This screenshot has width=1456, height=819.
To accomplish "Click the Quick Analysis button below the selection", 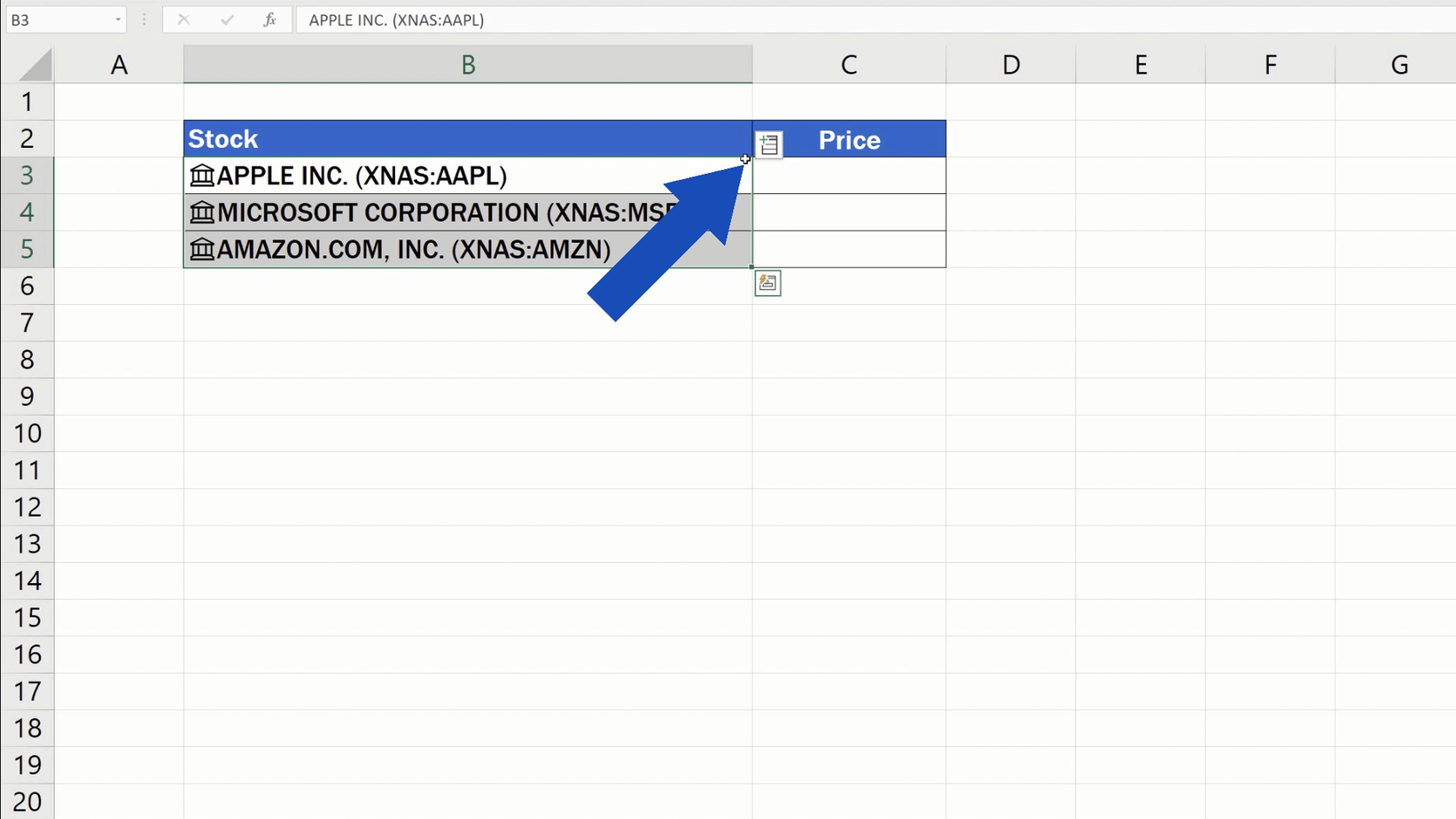I will pos(767,283).
